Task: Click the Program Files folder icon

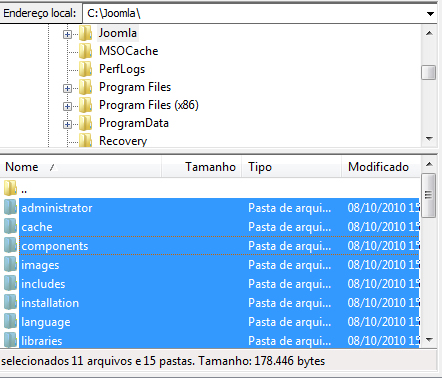Action: coord(85,87)
